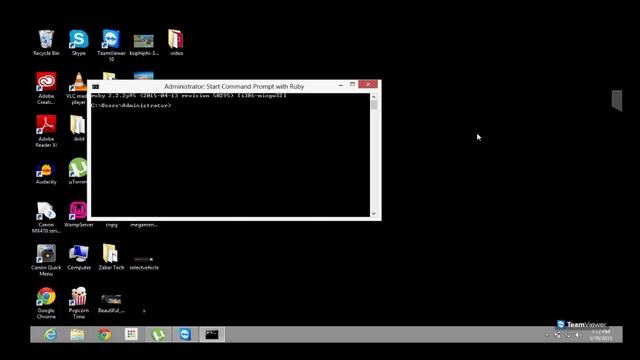640x360 pixels.
Task: Maximize the Command Prompt with Ruby window
Action: pos(353,84)
